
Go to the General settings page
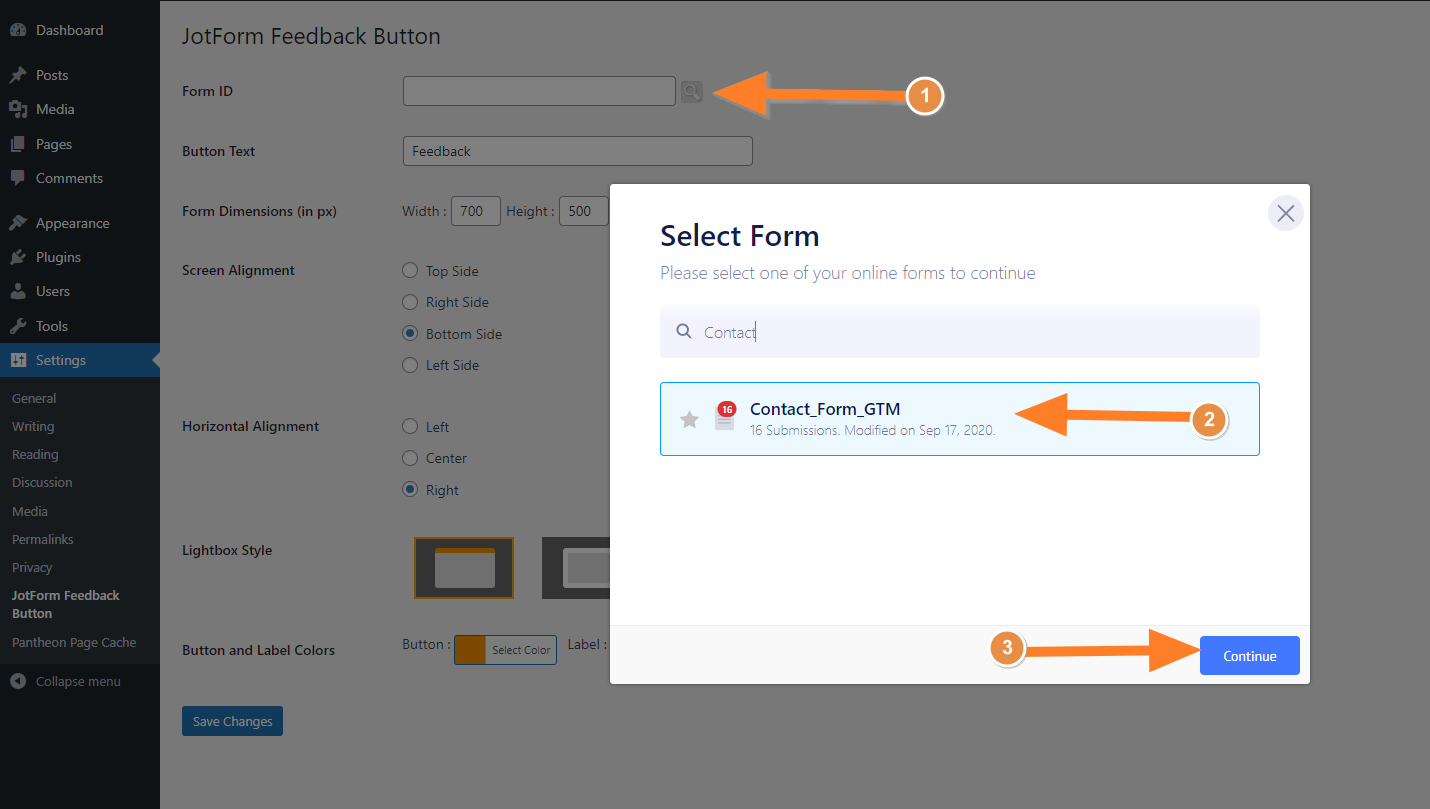(x=34, y=398)
